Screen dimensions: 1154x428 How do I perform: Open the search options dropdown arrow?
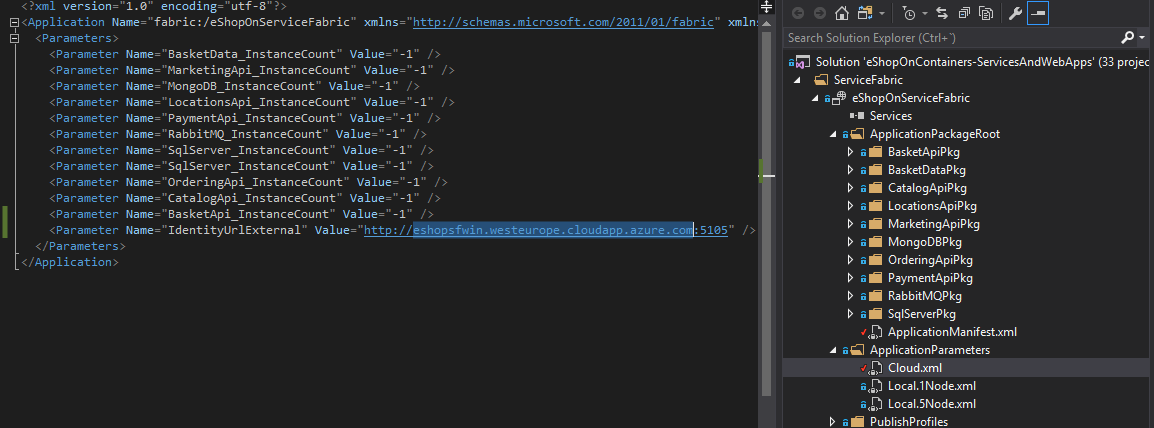pos(1142,38)
